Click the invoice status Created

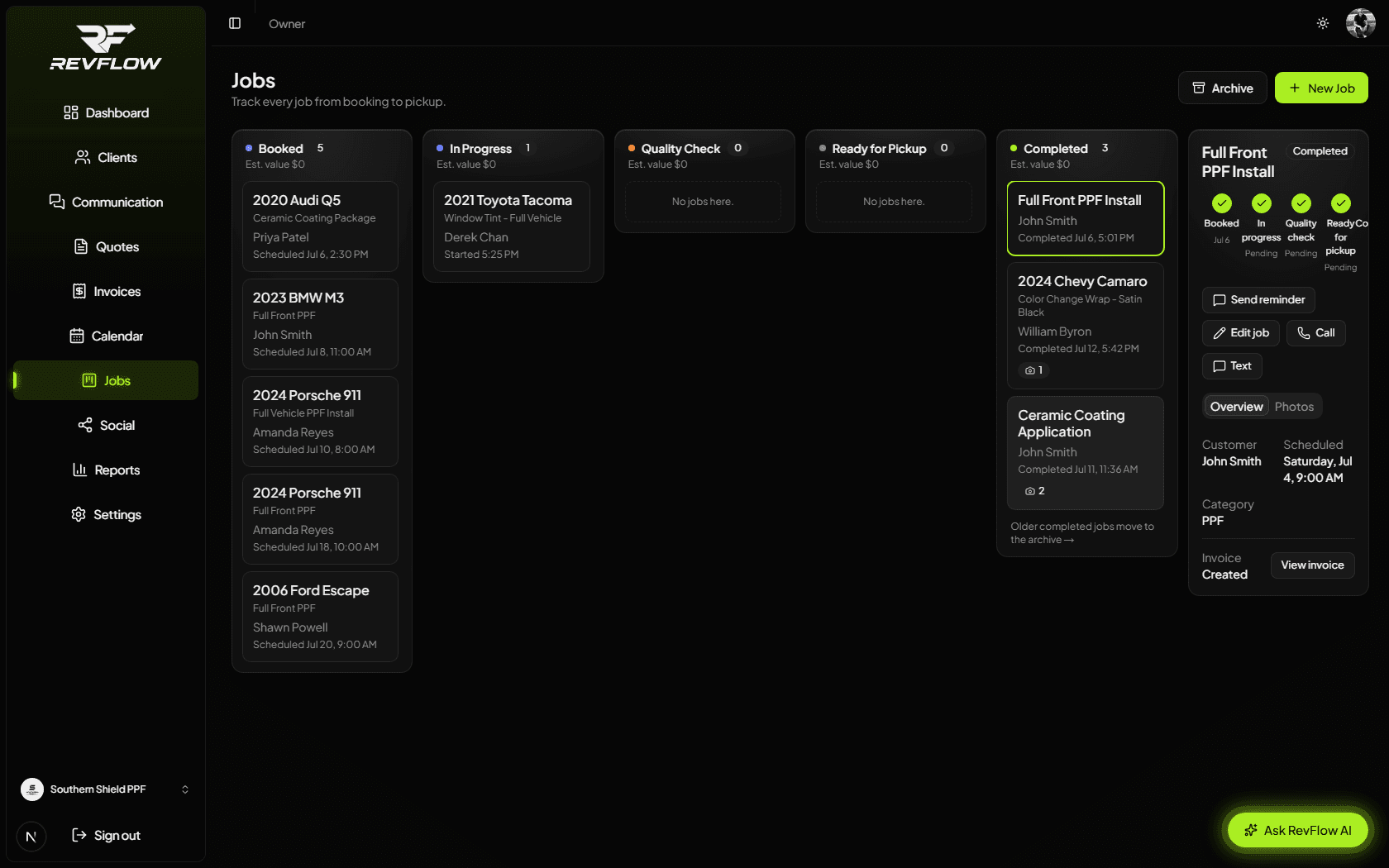(1224, 575)
